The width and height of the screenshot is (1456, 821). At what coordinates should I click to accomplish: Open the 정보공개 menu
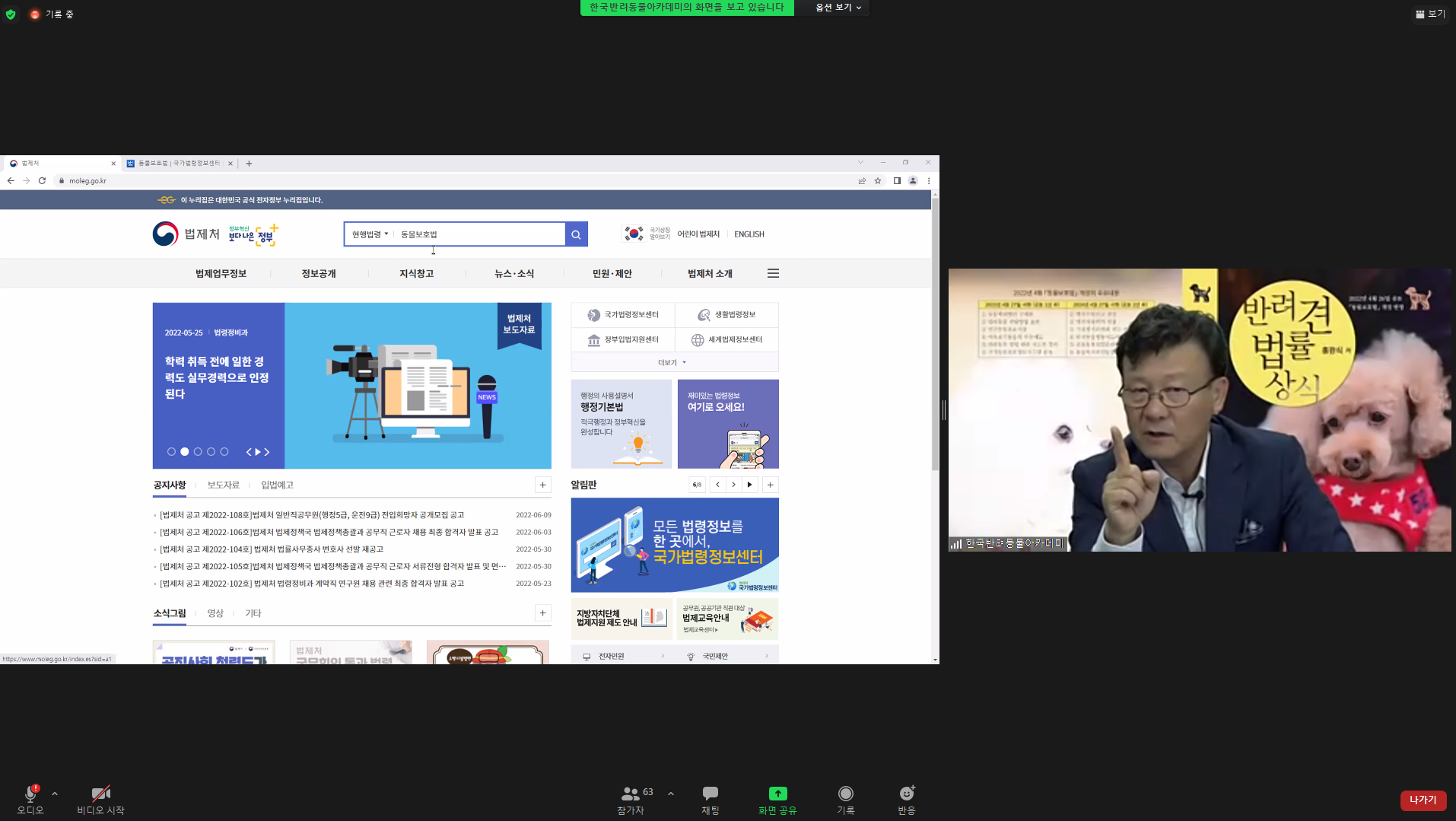pyautogui.click(x=319, y=274)
